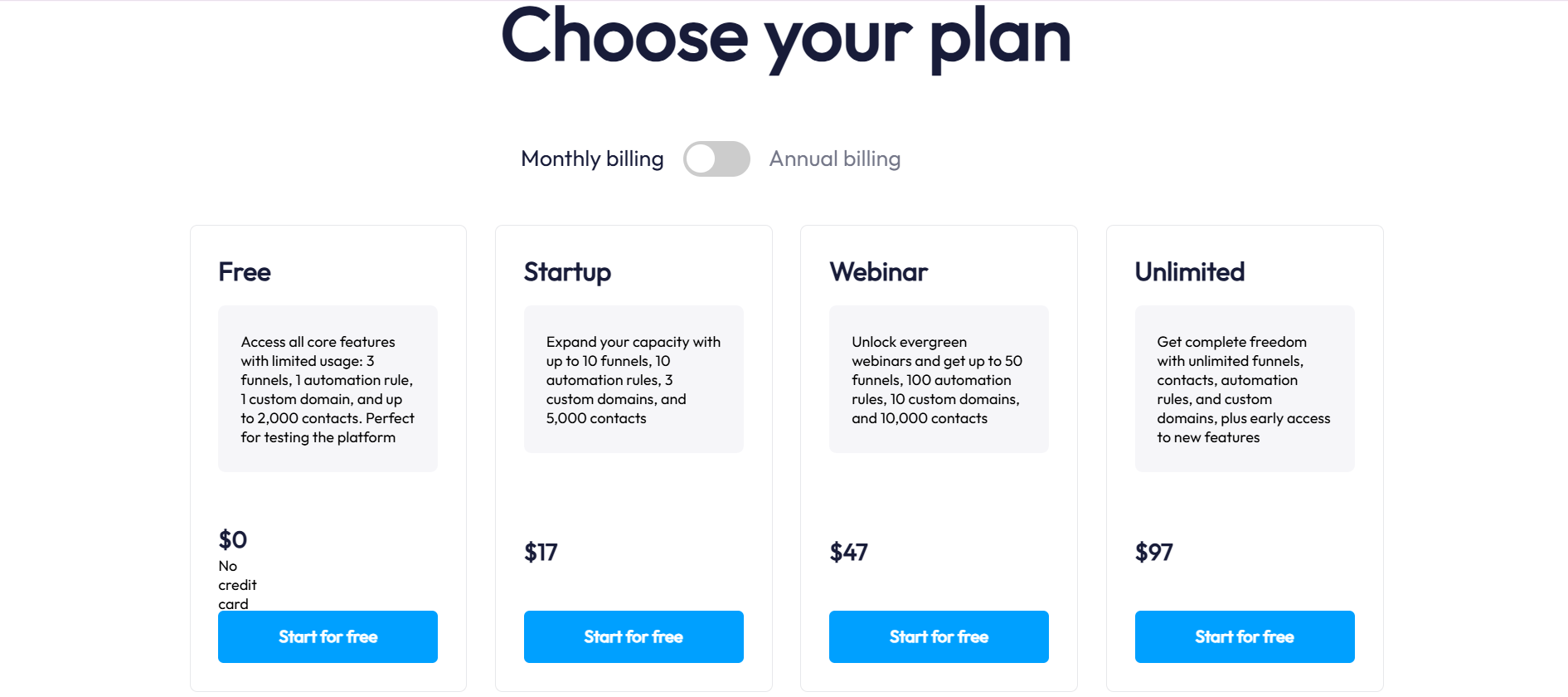Click the Monthly billing label
1568x697 pixels.
click(x=591, y=158)
